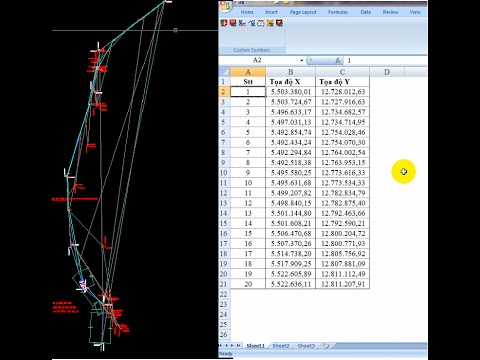The height and width of the screenshot is (360, 480).
Task: Select cell containing 12.792.590,21
Action: 342,223
